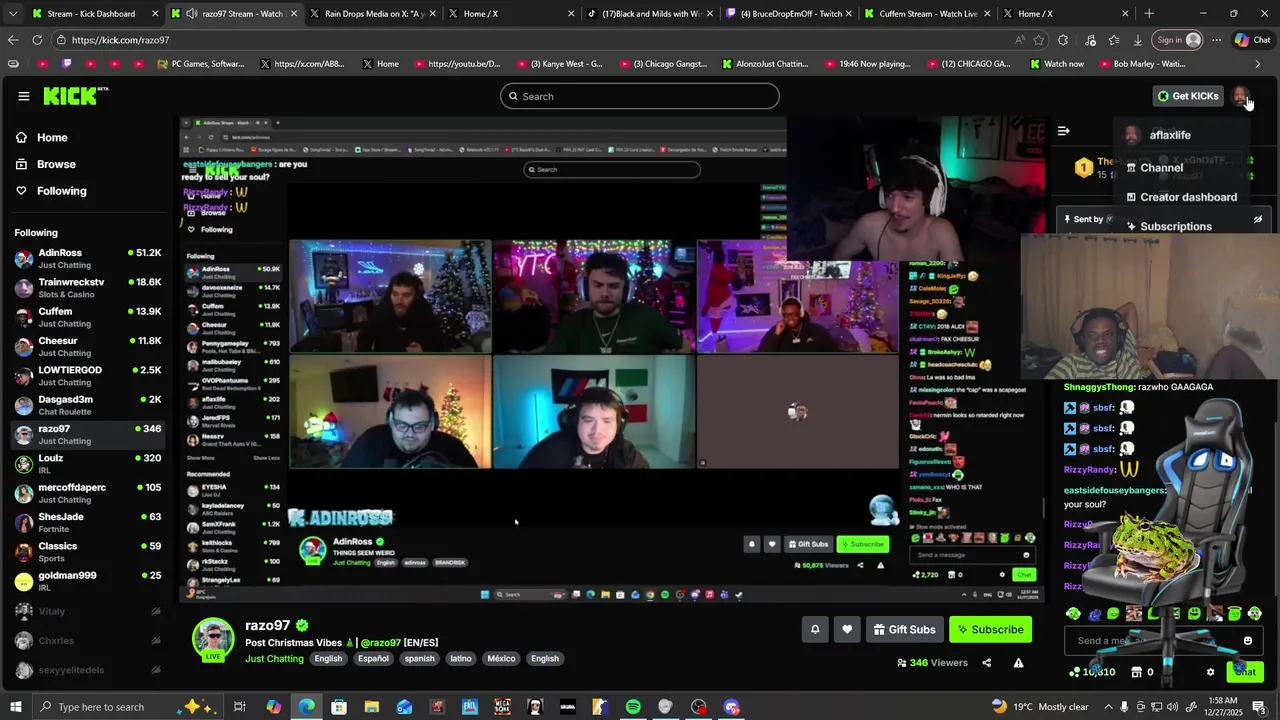This screenshot has width=1280, height=720.
Task: Click the aflaxlife username in the dropdown
Action: 1170,135
